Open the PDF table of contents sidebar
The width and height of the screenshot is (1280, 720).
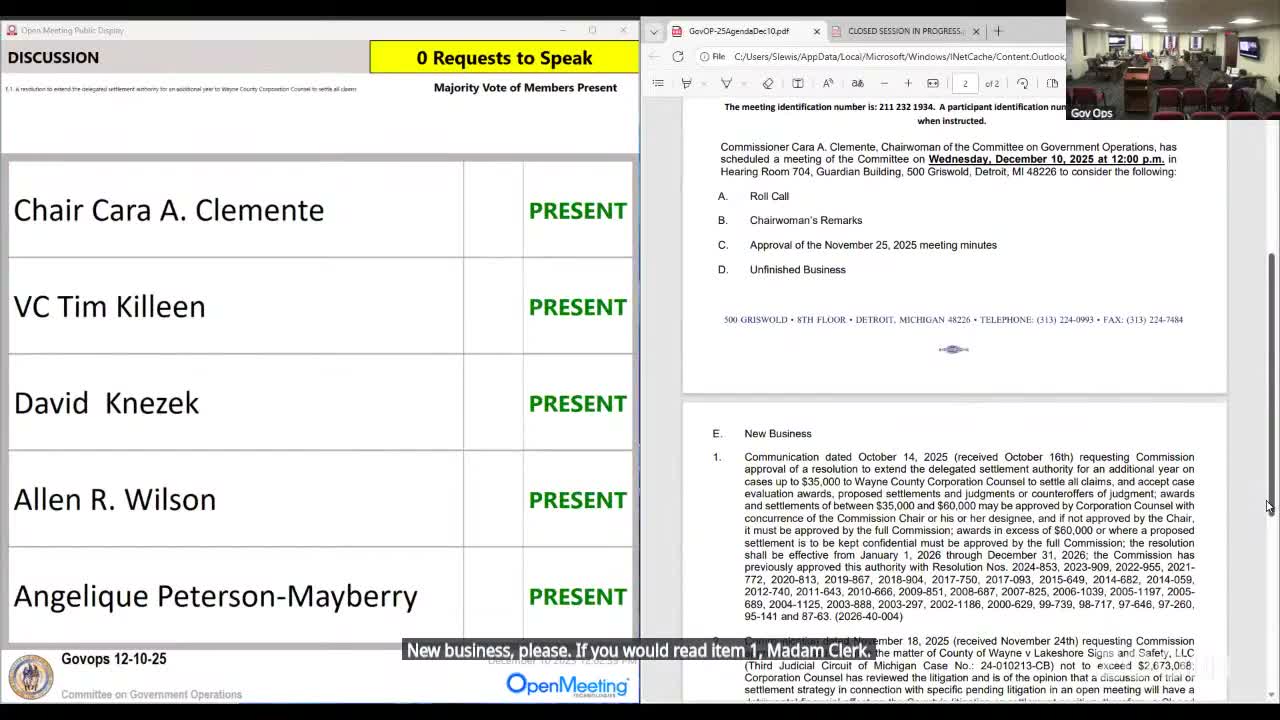click(658, 83)
